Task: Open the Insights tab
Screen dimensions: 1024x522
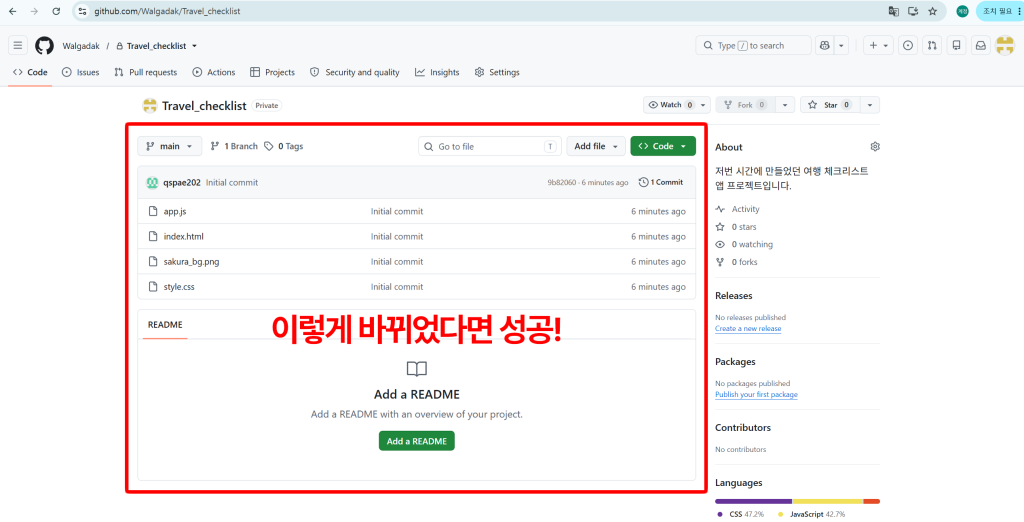Action: coord(437,73)
